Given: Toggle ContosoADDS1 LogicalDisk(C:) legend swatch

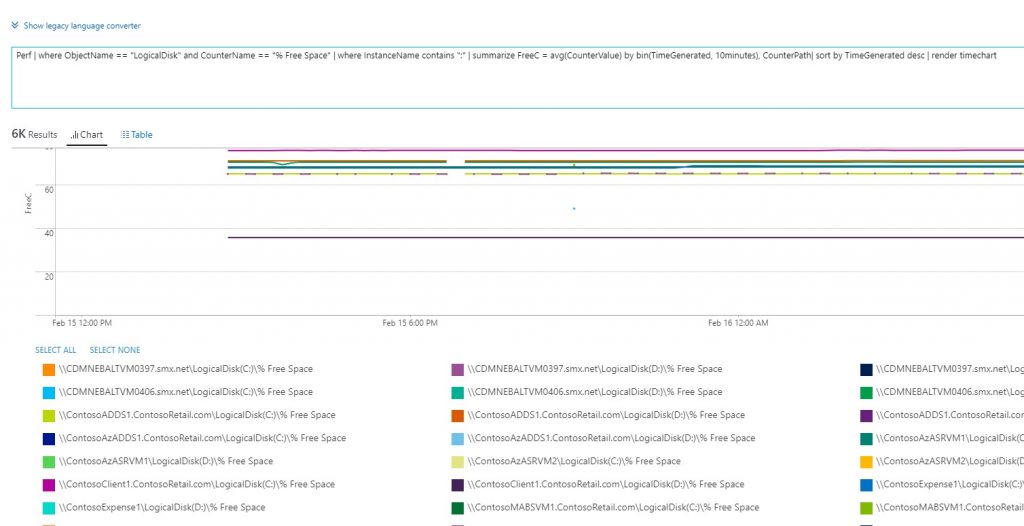Looking at the screenshot, I should tap(49, 415).
